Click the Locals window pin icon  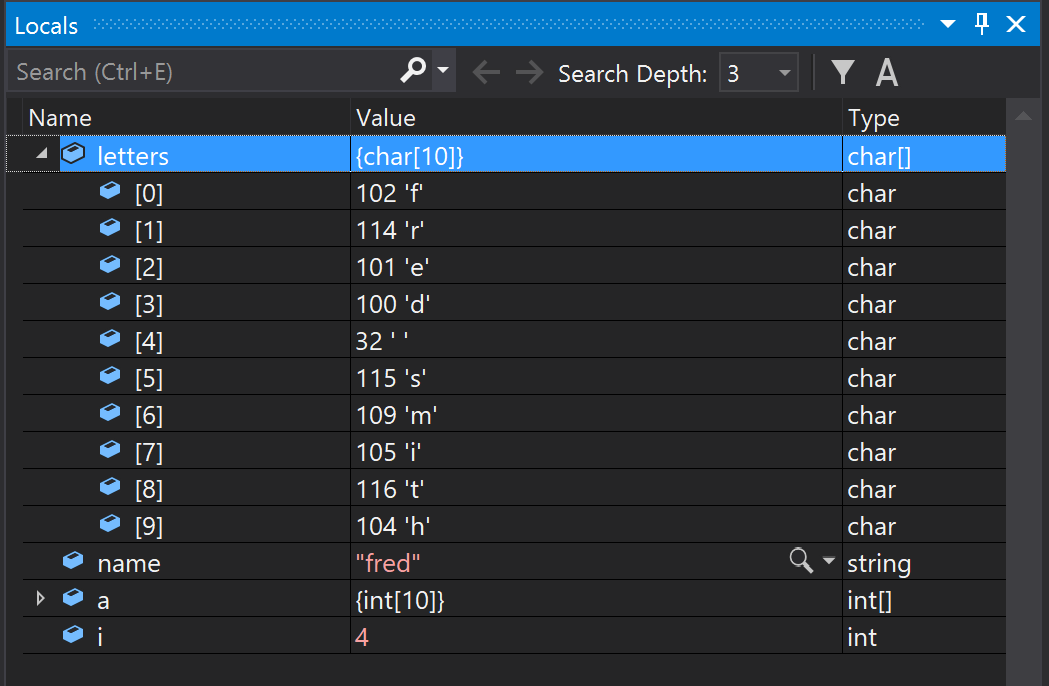(982, 23)
